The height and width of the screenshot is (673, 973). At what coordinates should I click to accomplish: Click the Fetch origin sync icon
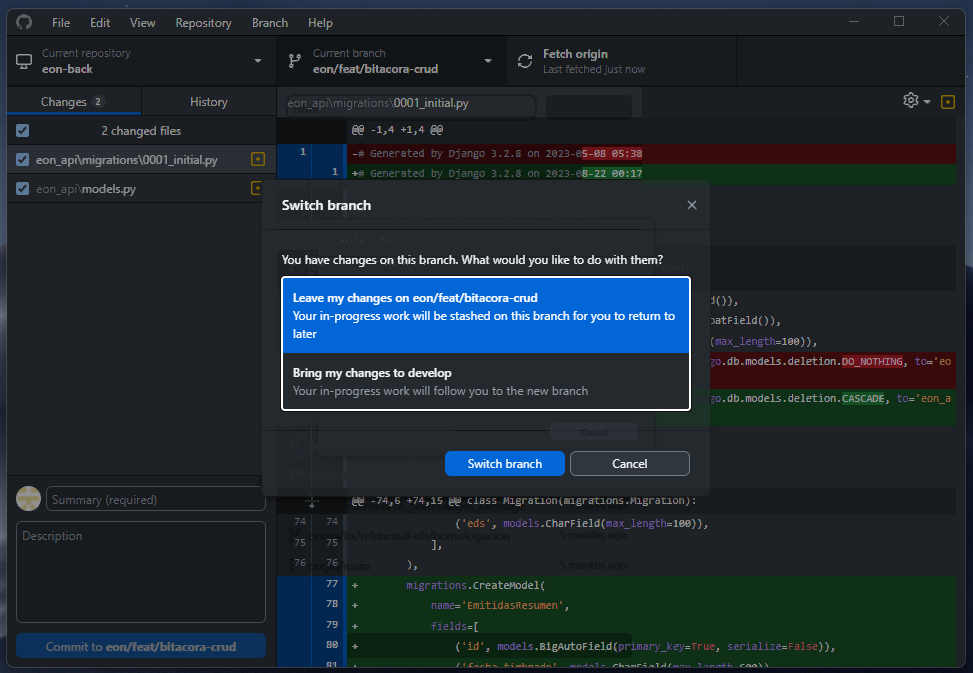point(524,61)
